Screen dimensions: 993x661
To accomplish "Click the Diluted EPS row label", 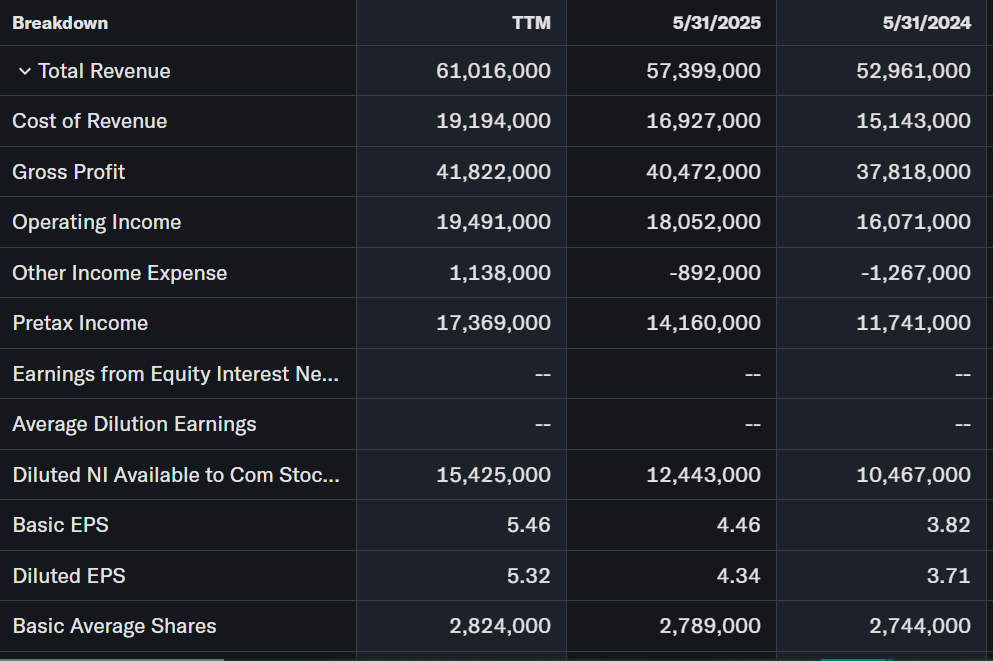I will tap(69, 576).
